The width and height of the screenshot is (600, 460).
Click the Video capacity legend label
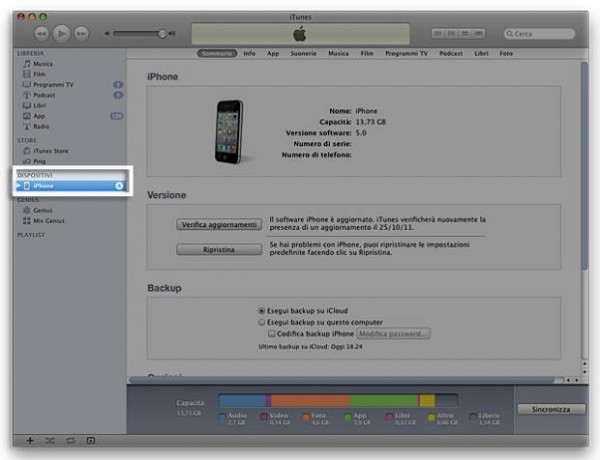pos(279,415)
